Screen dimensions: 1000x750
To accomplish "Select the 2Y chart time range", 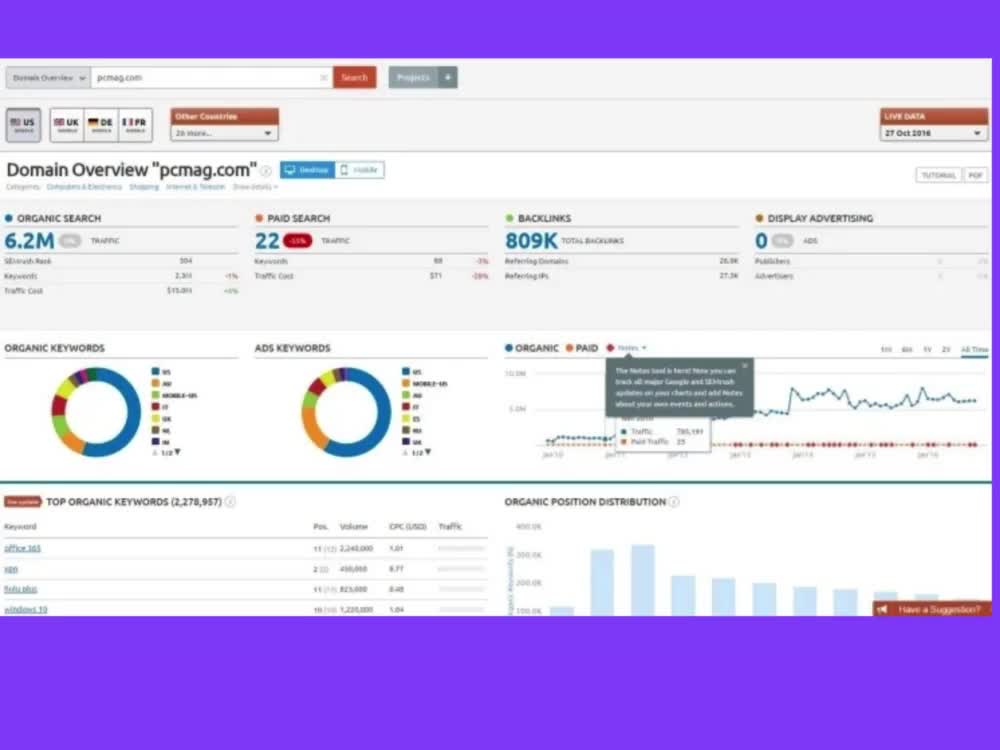I will [x=946, y=349].
